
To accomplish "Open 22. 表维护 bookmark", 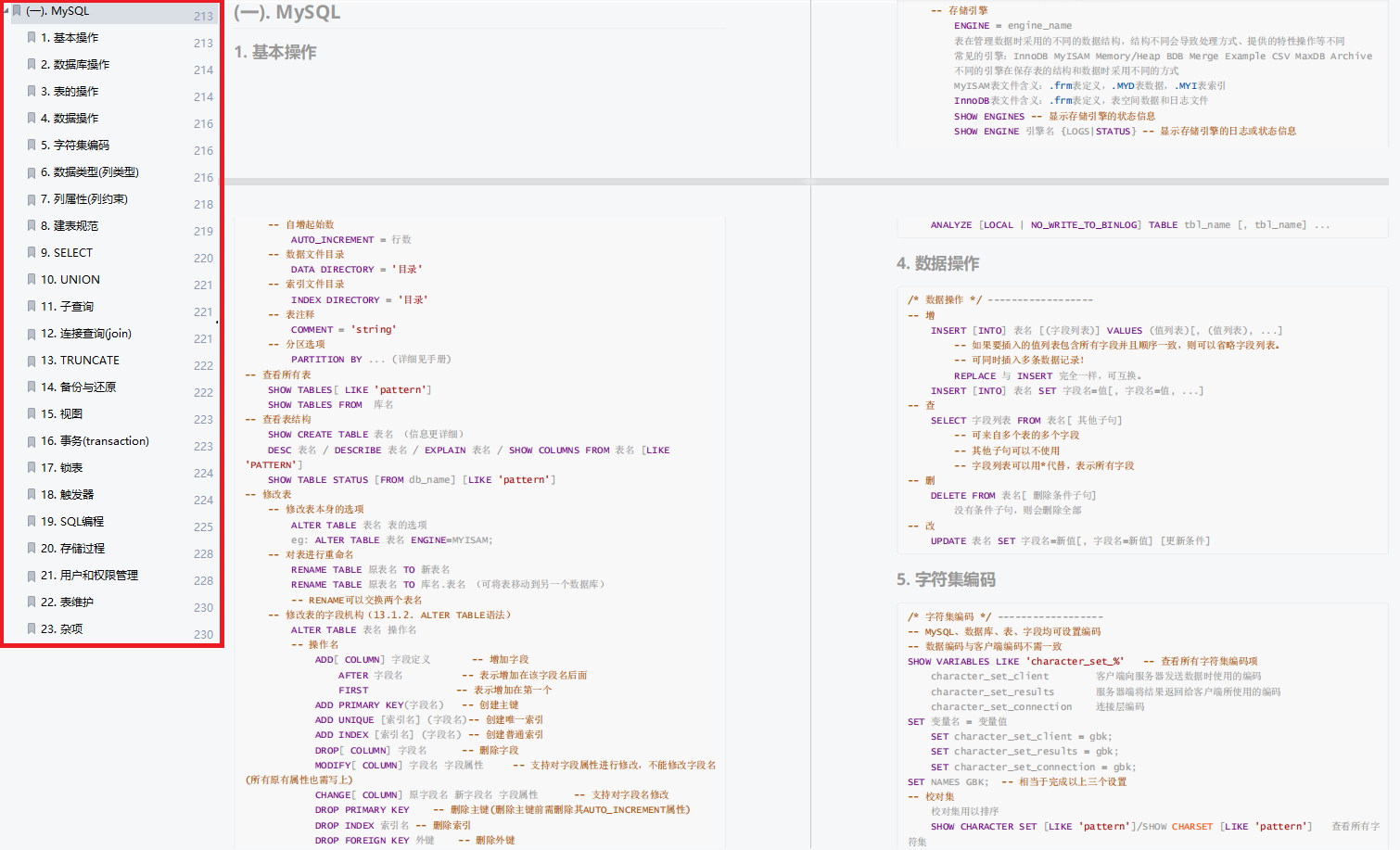I will coord(68,603).
